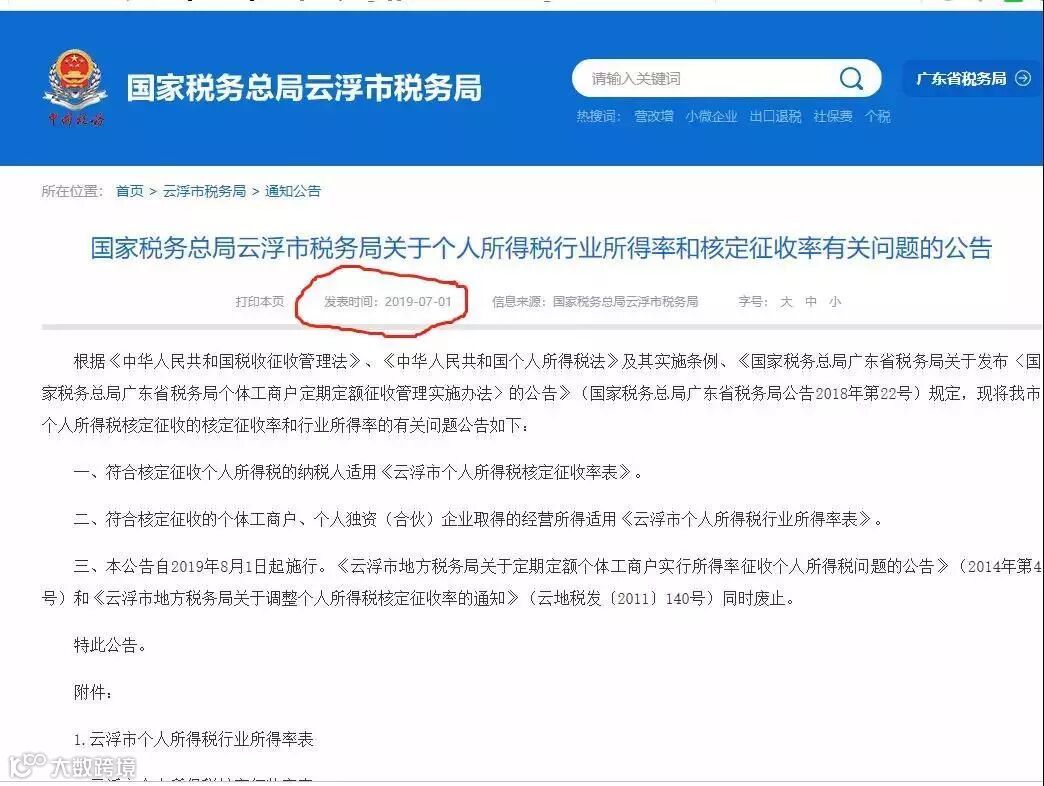The width and height of the screenshot is (1044, 786).
Task: Select hot search term 小微企业
Action: pyautogui.click(x=711, y=116)
